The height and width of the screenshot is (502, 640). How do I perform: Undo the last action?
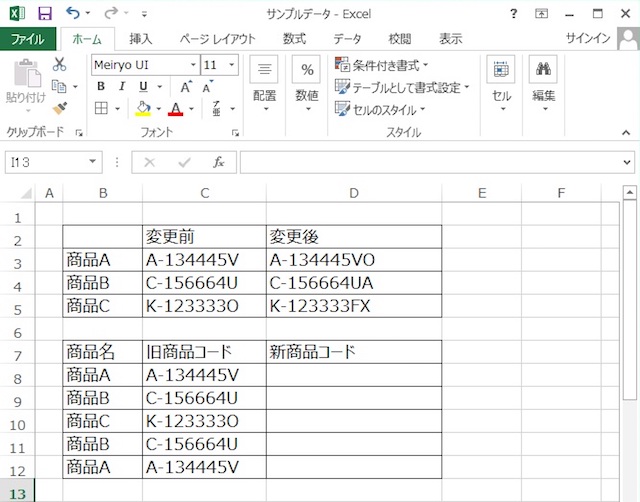point(73,13)
